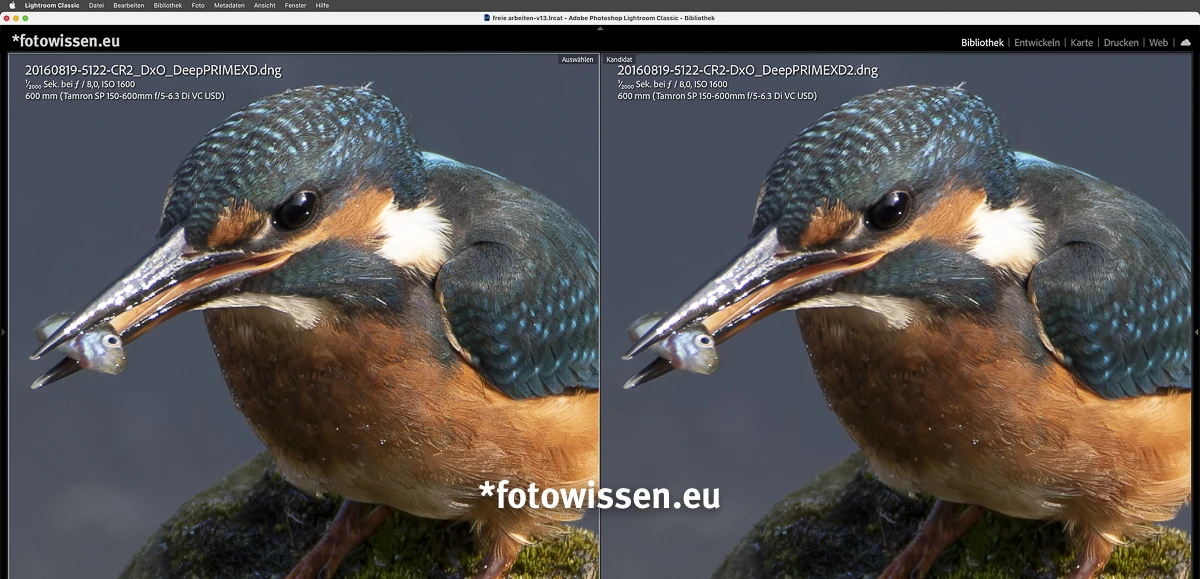Switch to the Drucken module

pos(1121,43)
